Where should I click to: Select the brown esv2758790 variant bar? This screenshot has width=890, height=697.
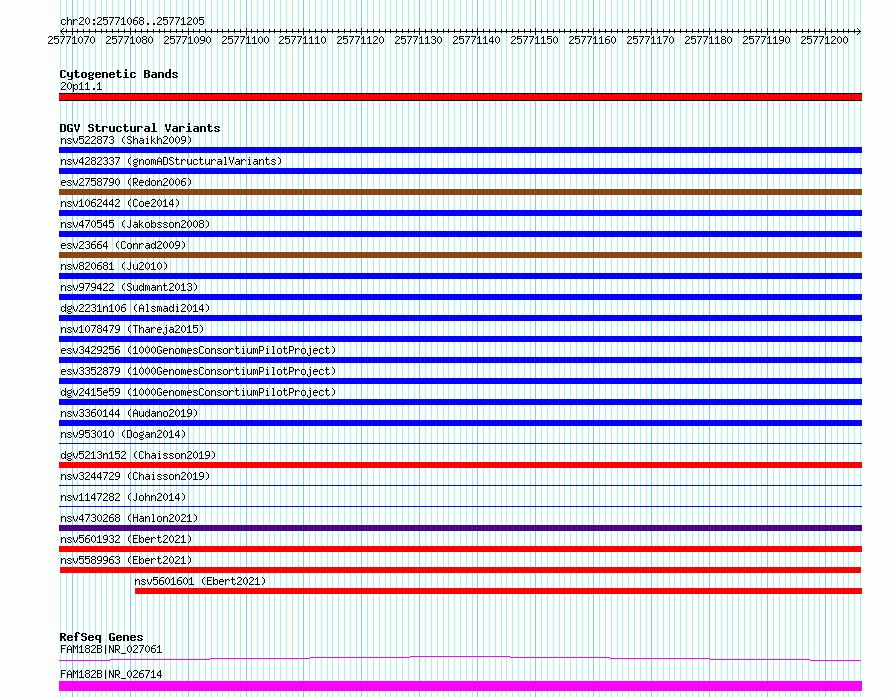coord(460,192)
